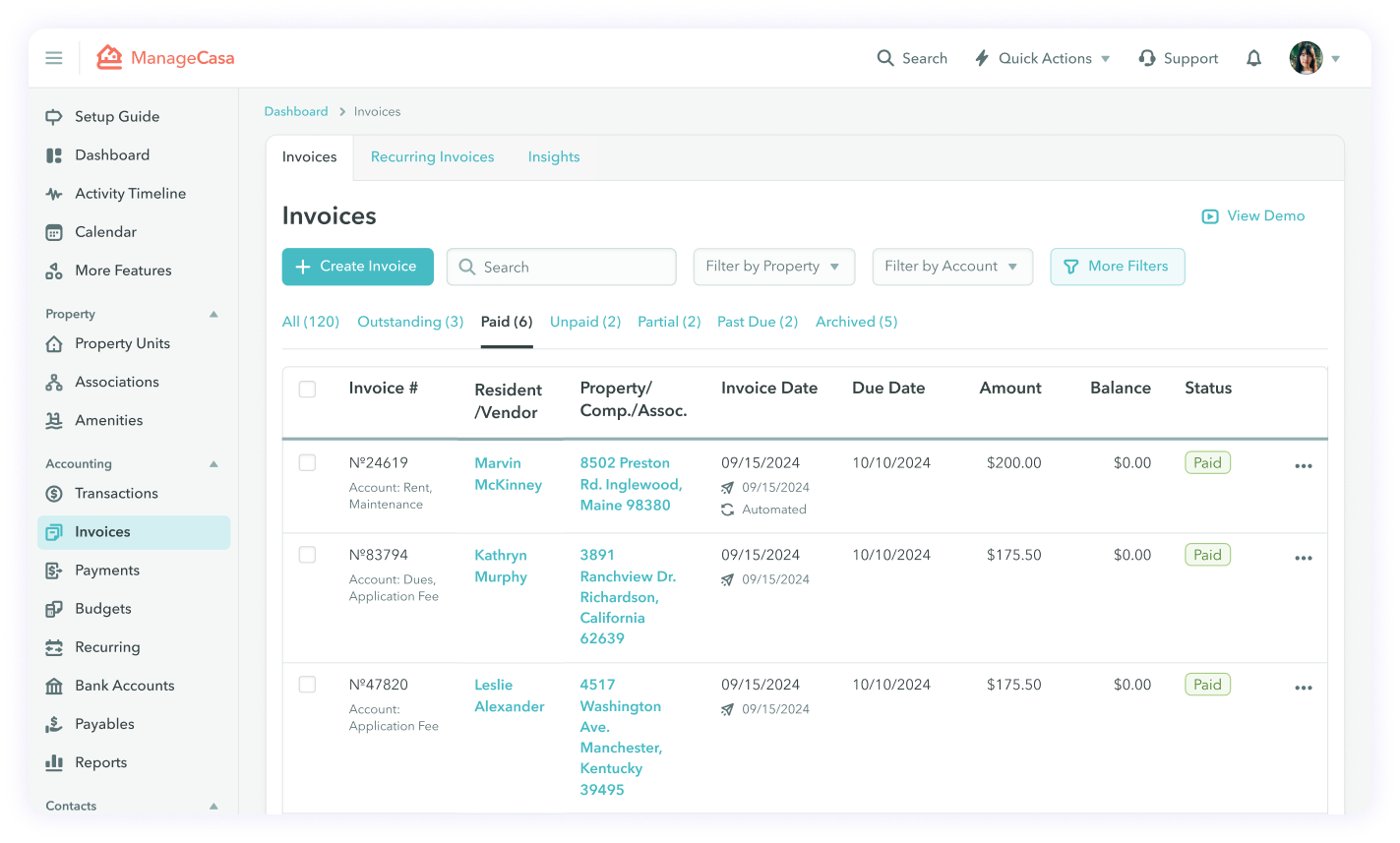The height and width of the screenshot is (843, 1400).
Task: Open the Payments section
Action: (x=108, y=570)
